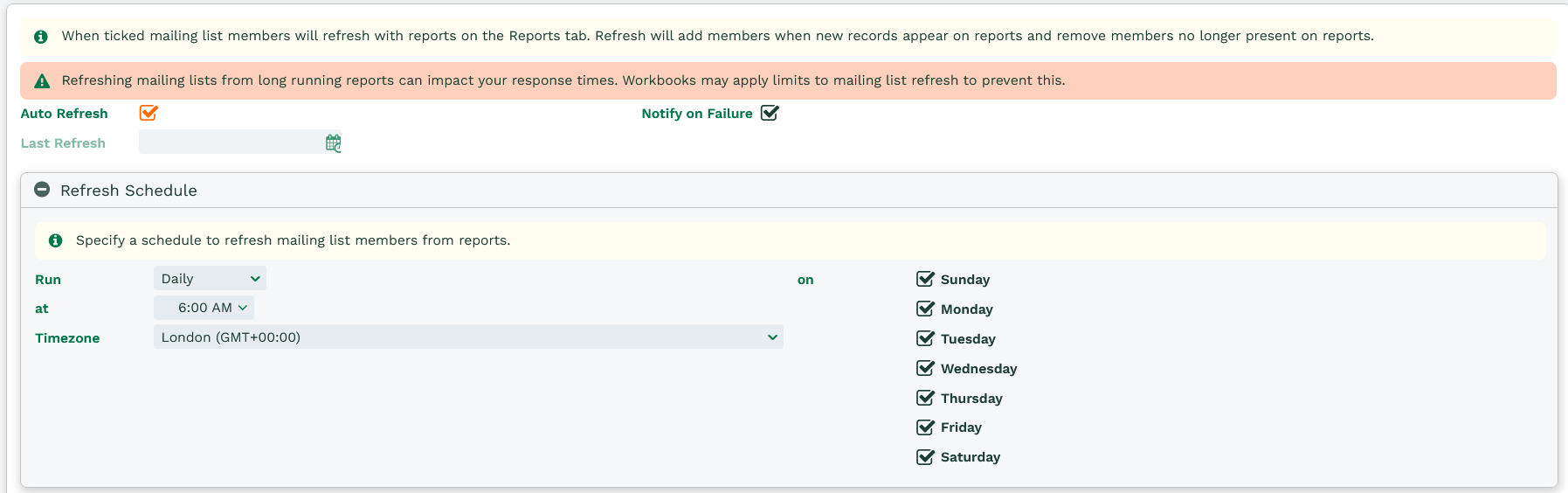The height and width of the screenshot is (493, 1568).
Task: Open the time dropdown showing 6:00 AM
Action: pos(204,308)
